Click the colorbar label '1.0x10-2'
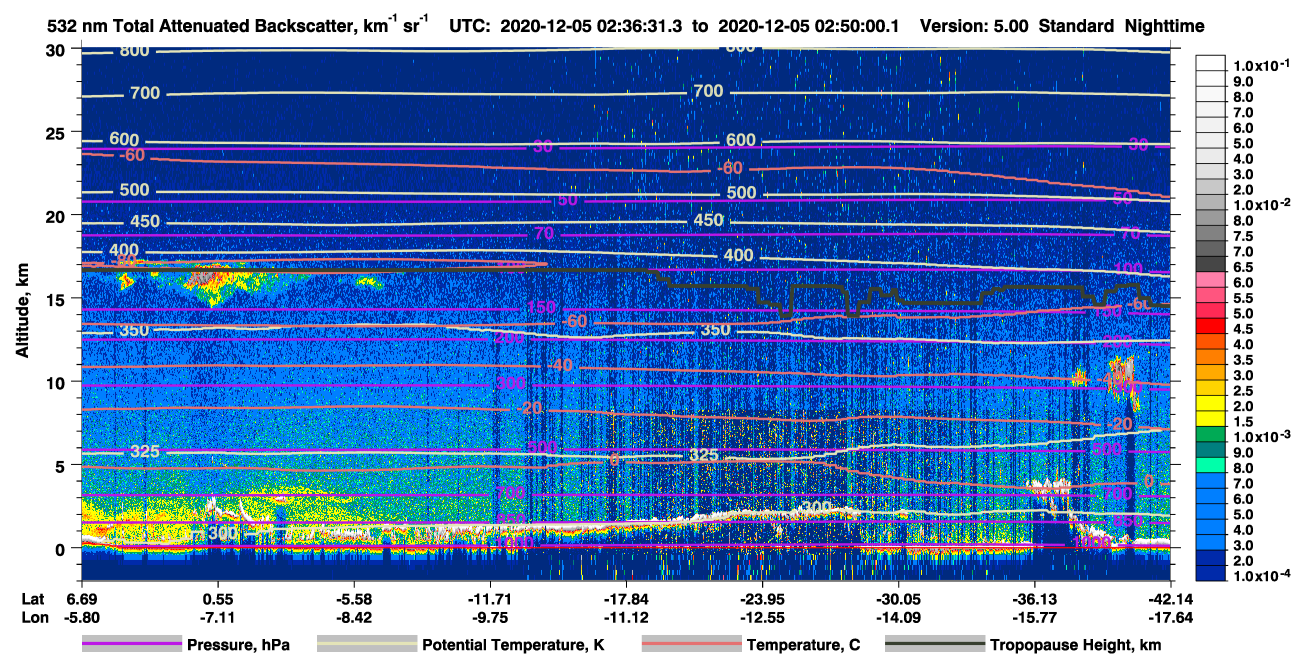Viewport: 1300px width, 667px height. 1260,205
